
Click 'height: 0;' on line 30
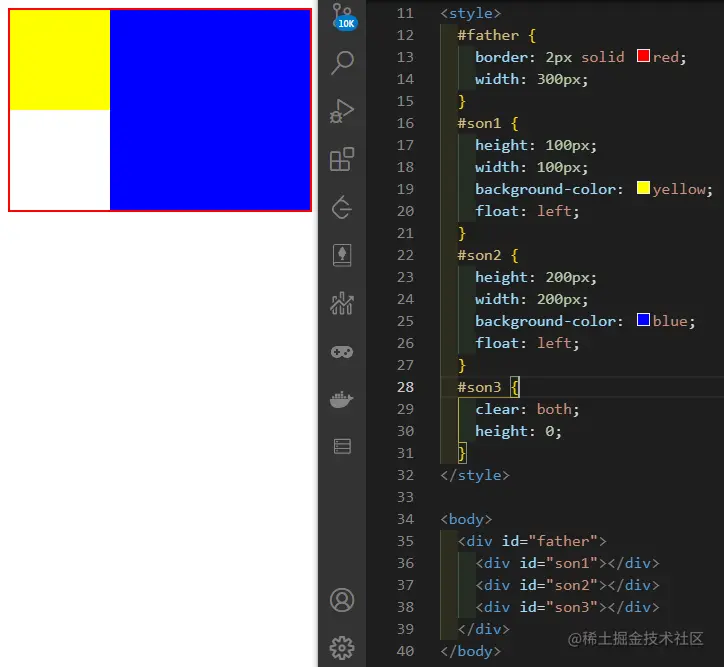click(518, 431)
